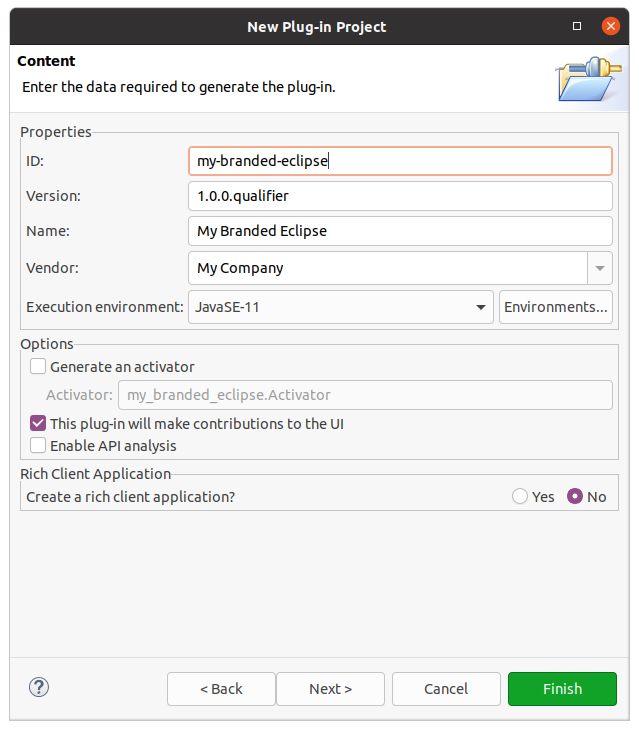Viewport: 639px width, 730px height.
Task: Click the Finish button
Action: [562, 688]
